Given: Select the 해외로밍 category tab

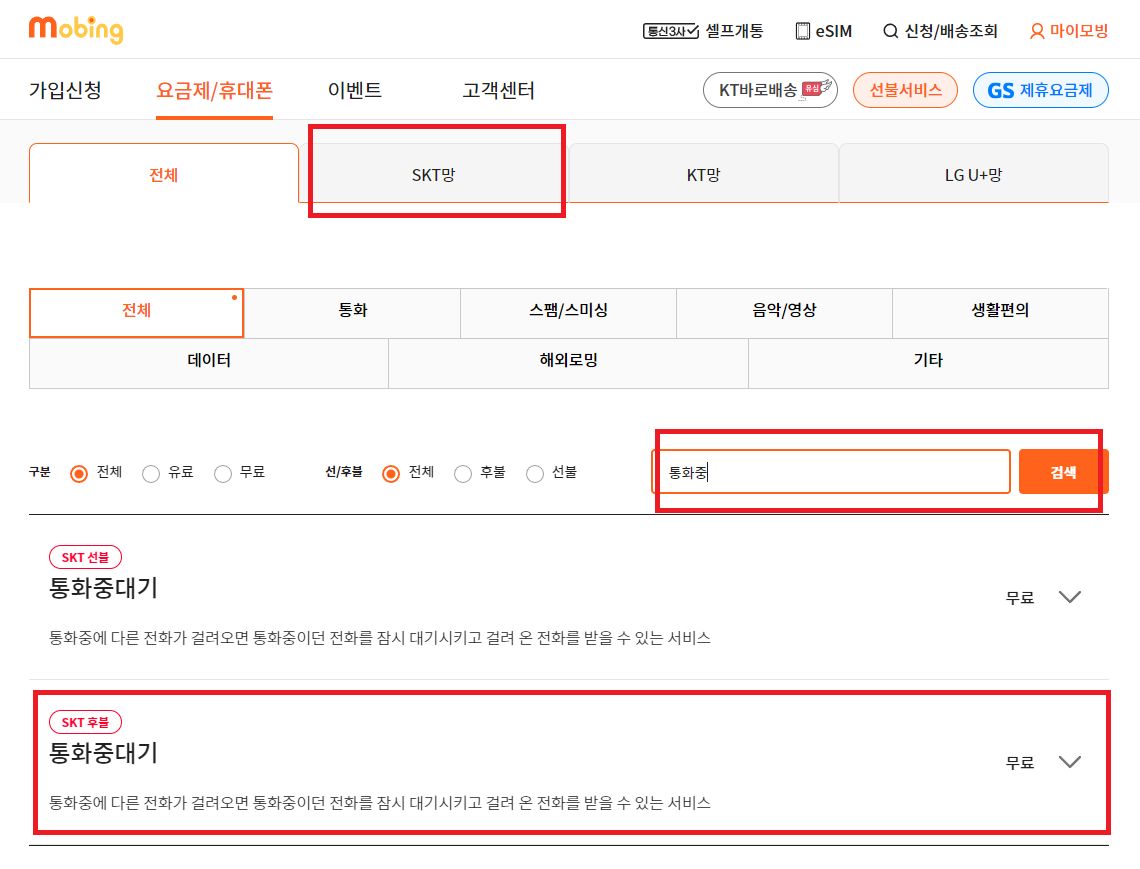Looking at the screenshot, I should [x=569, y=363].
